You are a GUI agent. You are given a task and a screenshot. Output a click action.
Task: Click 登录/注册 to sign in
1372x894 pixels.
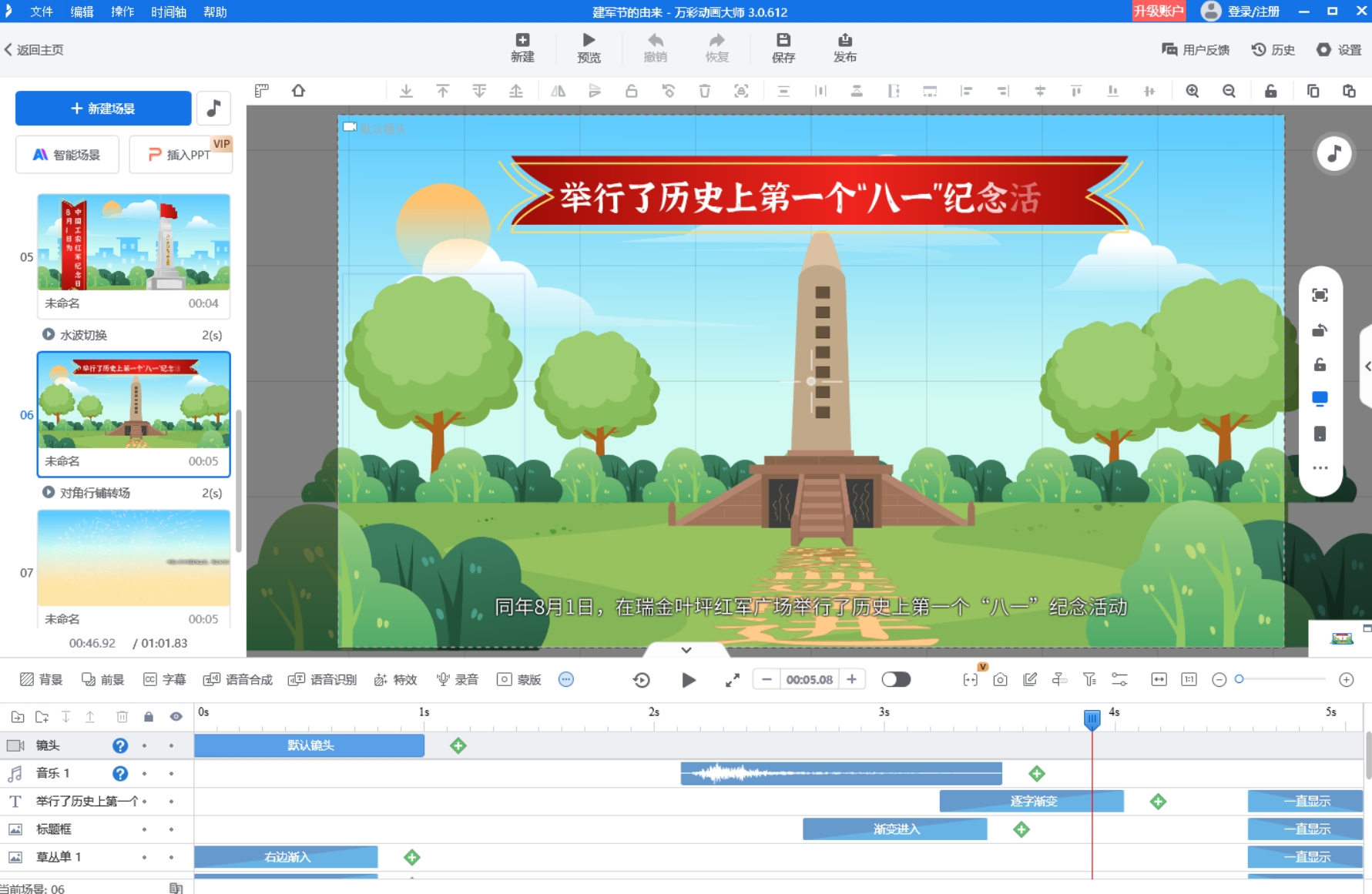1242,11
